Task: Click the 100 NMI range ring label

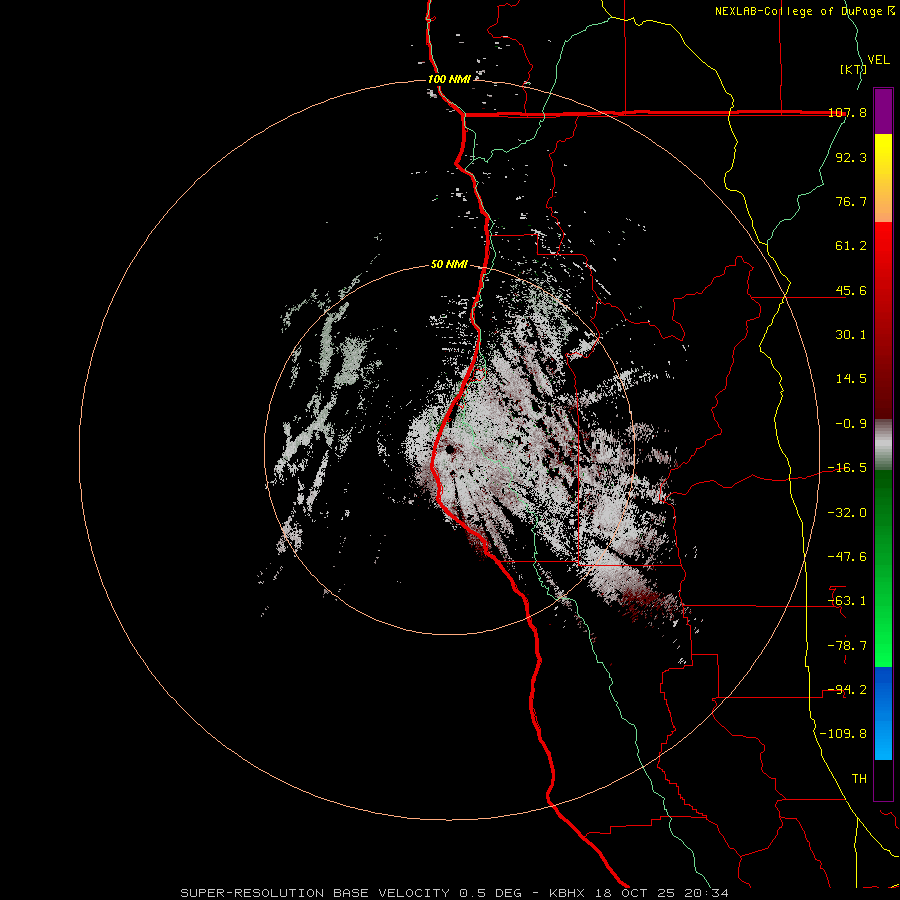Action: [449, 79]
